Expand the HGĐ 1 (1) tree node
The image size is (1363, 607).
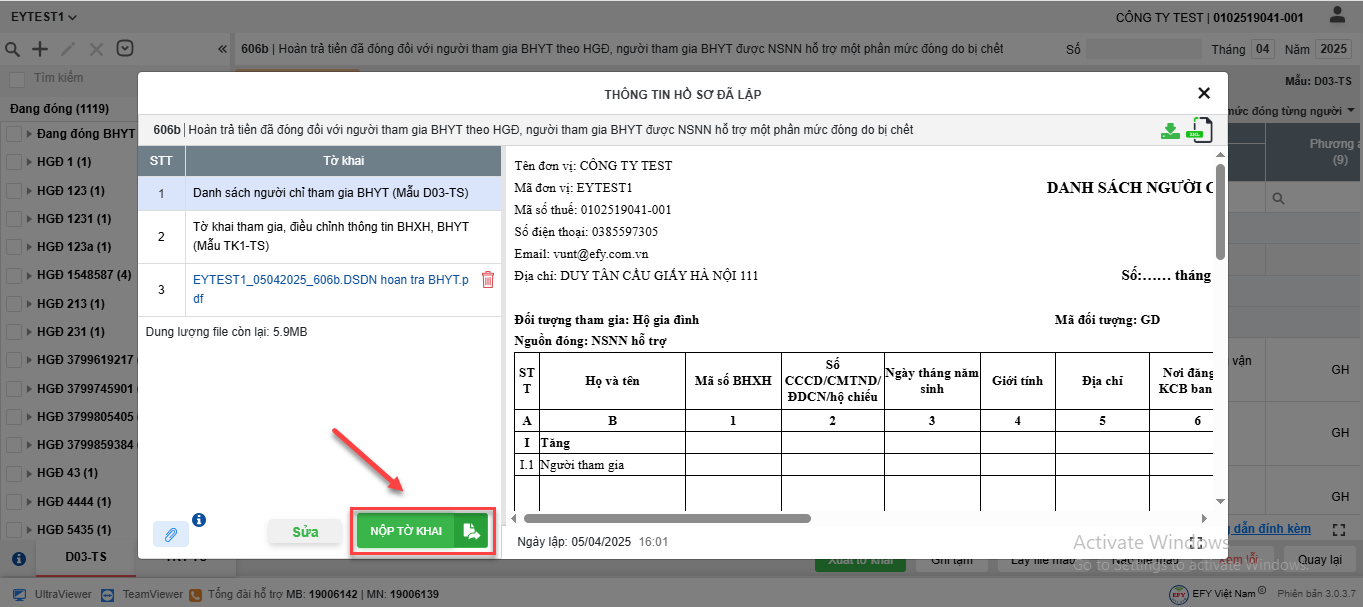point(30,162)
